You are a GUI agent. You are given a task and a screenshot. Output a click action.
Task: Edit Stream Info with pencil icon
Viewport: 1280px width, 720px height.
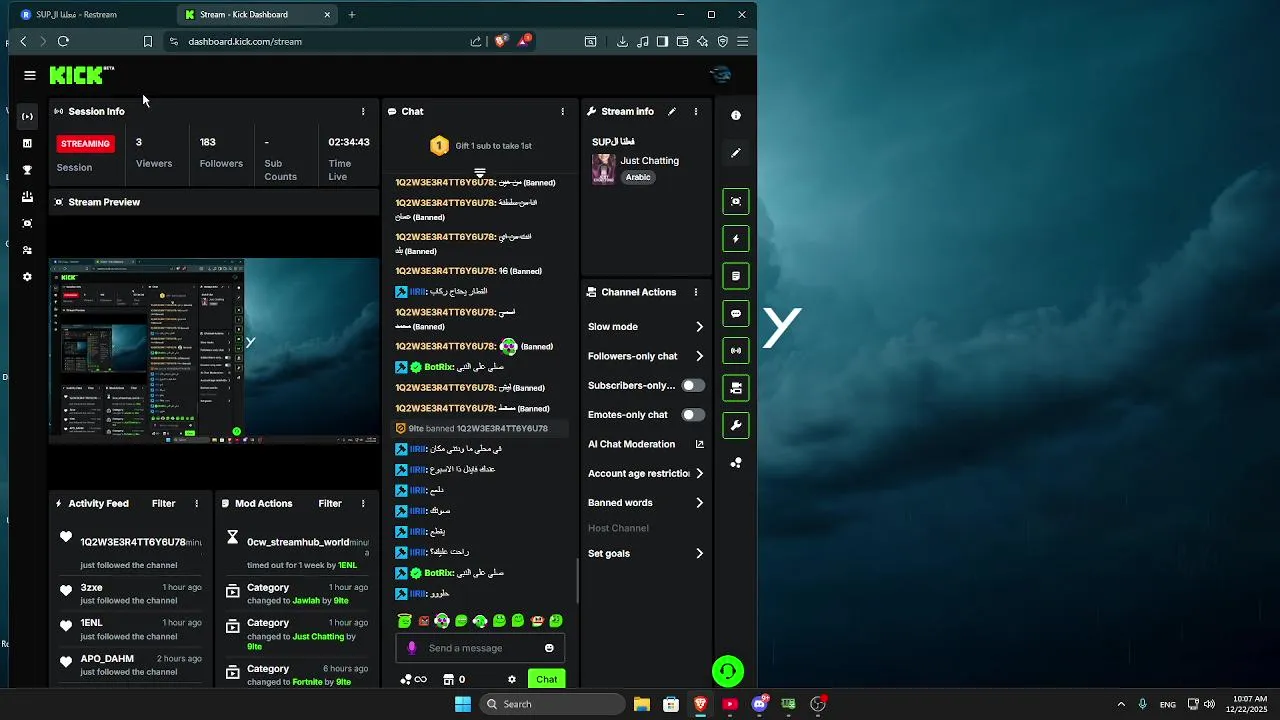[672, 112]
